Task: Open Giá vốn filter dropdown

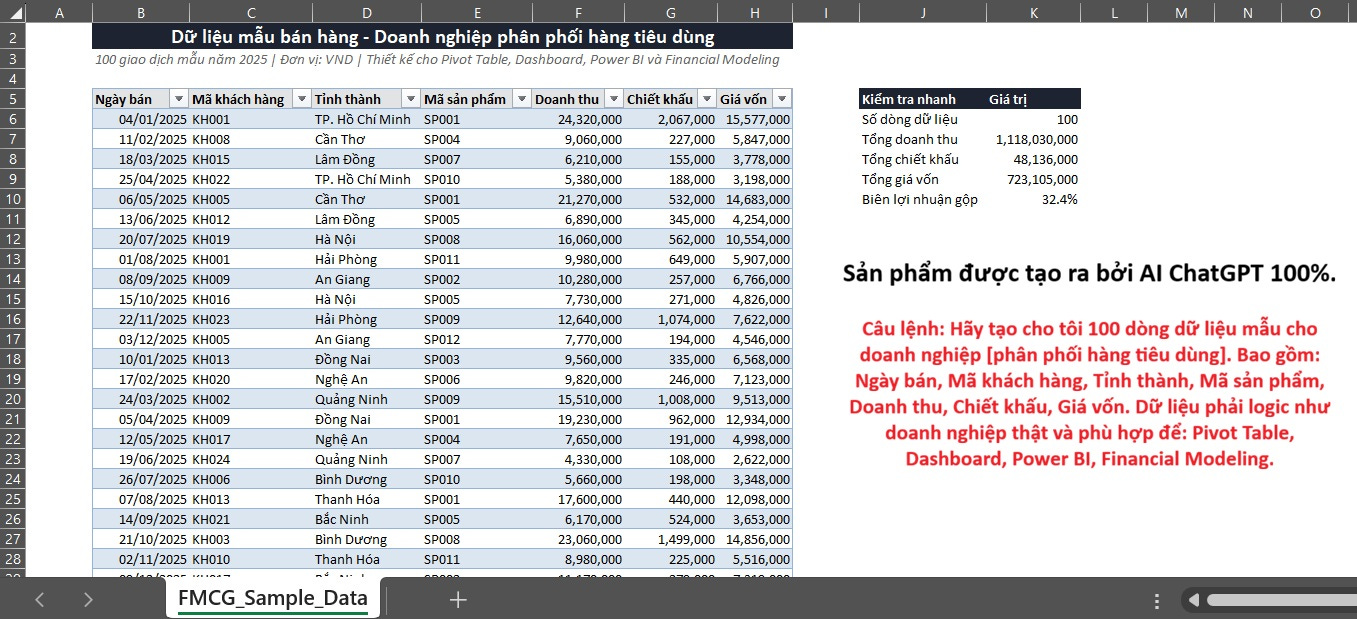Action: pos(782,99)
